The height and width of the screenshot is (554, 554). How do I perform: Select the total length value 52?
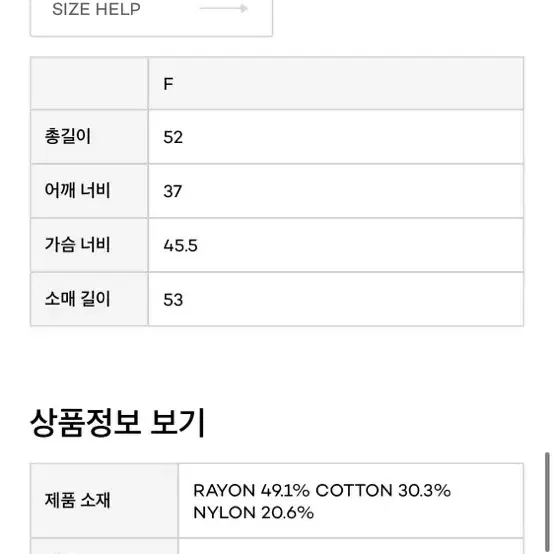click(x=173, y=137)
